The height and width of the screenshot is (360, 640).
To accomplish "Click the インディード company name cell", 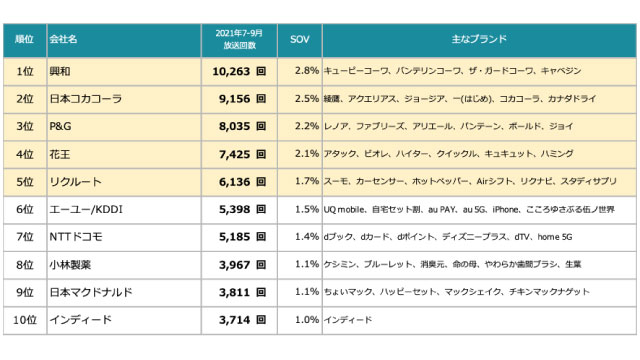I will (x=124, y=320).
